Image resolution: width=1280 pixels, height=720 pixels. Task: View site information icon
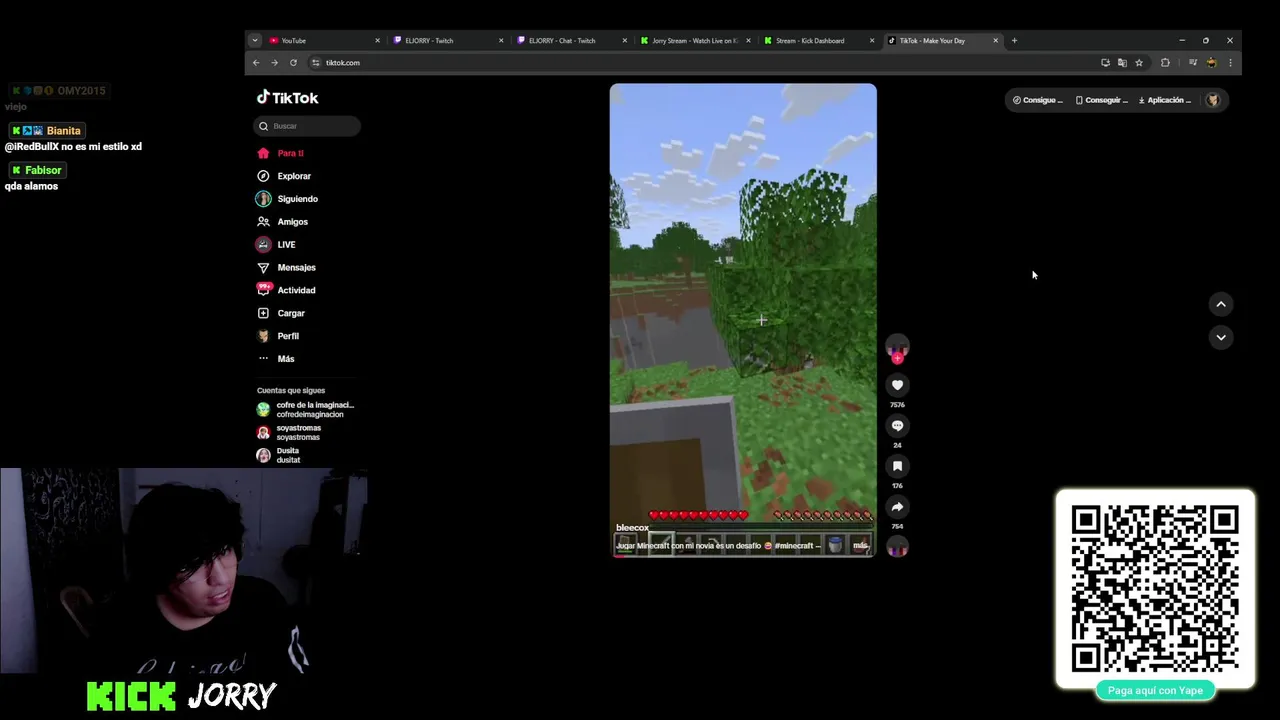click(316, 63)
